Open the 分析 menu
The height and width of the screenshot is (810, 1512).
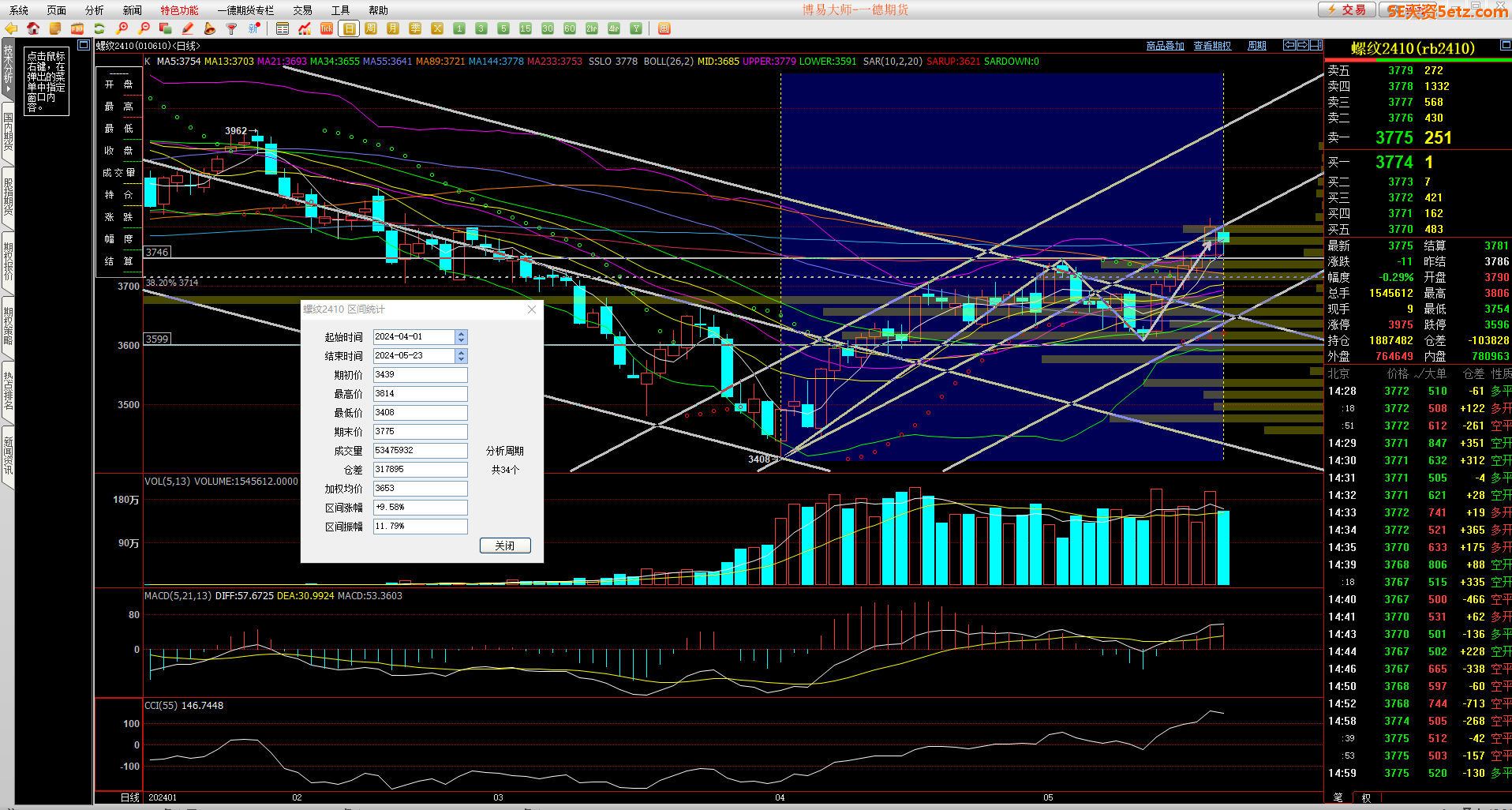(95, 10)
